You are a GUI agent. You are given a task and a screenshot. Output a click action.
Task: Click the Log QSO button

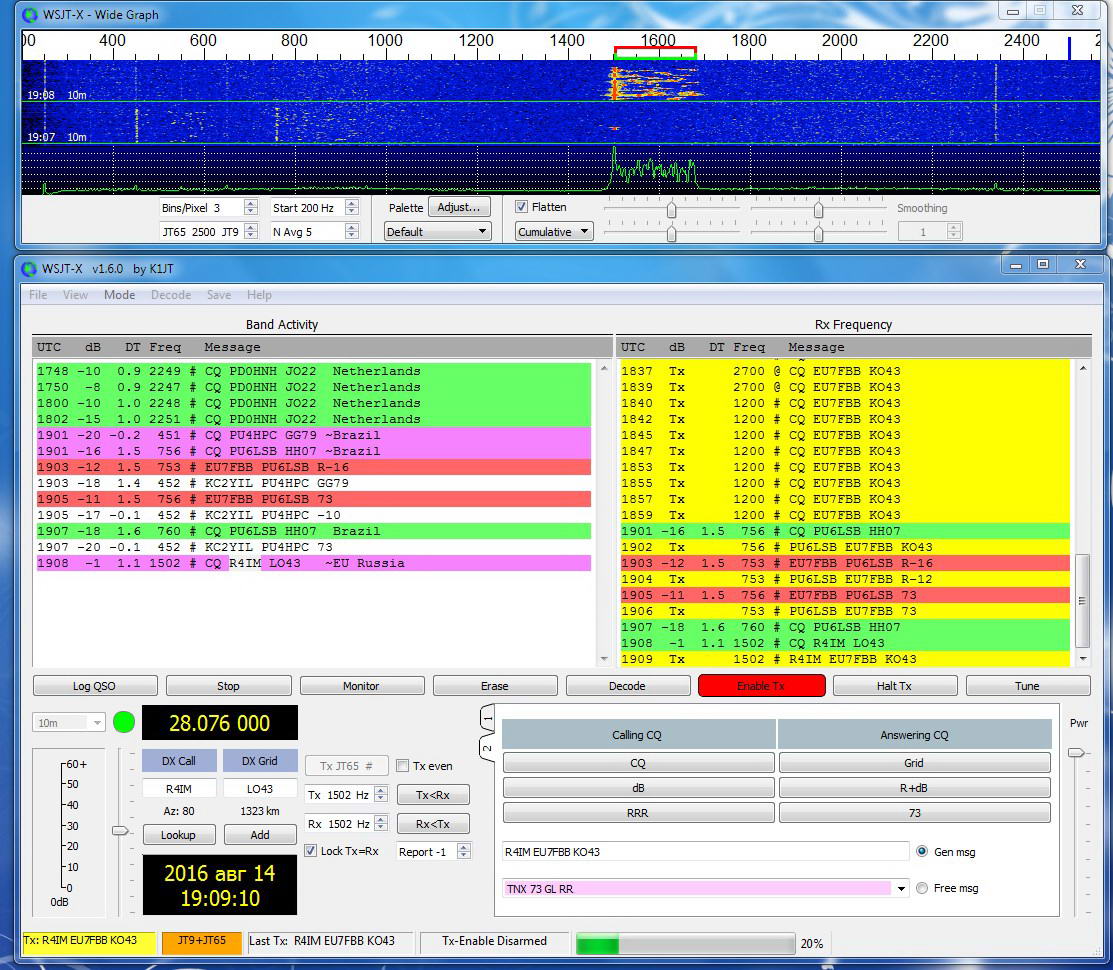coord(94,685)
